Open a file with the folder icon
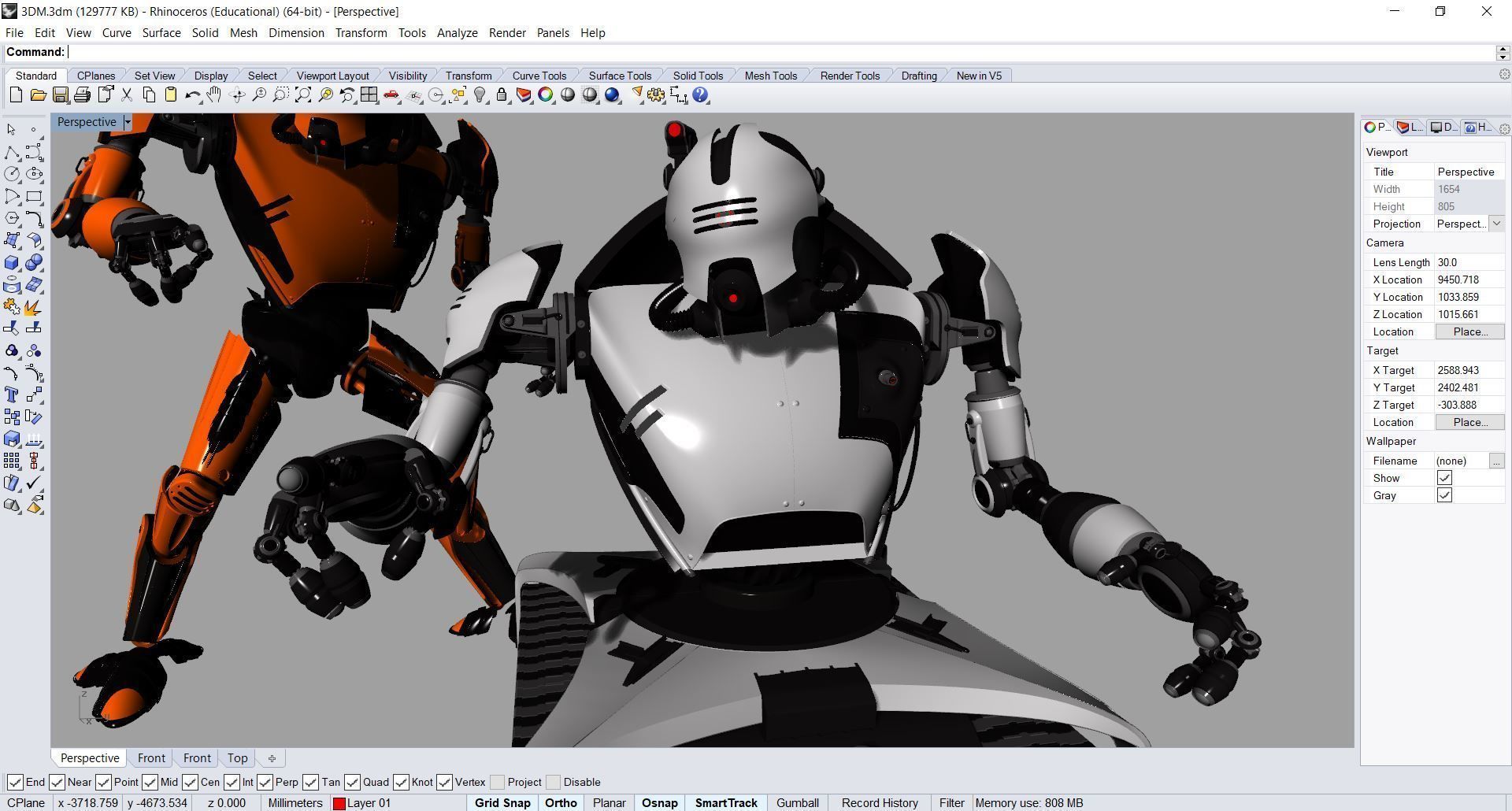 click(38, 95)
